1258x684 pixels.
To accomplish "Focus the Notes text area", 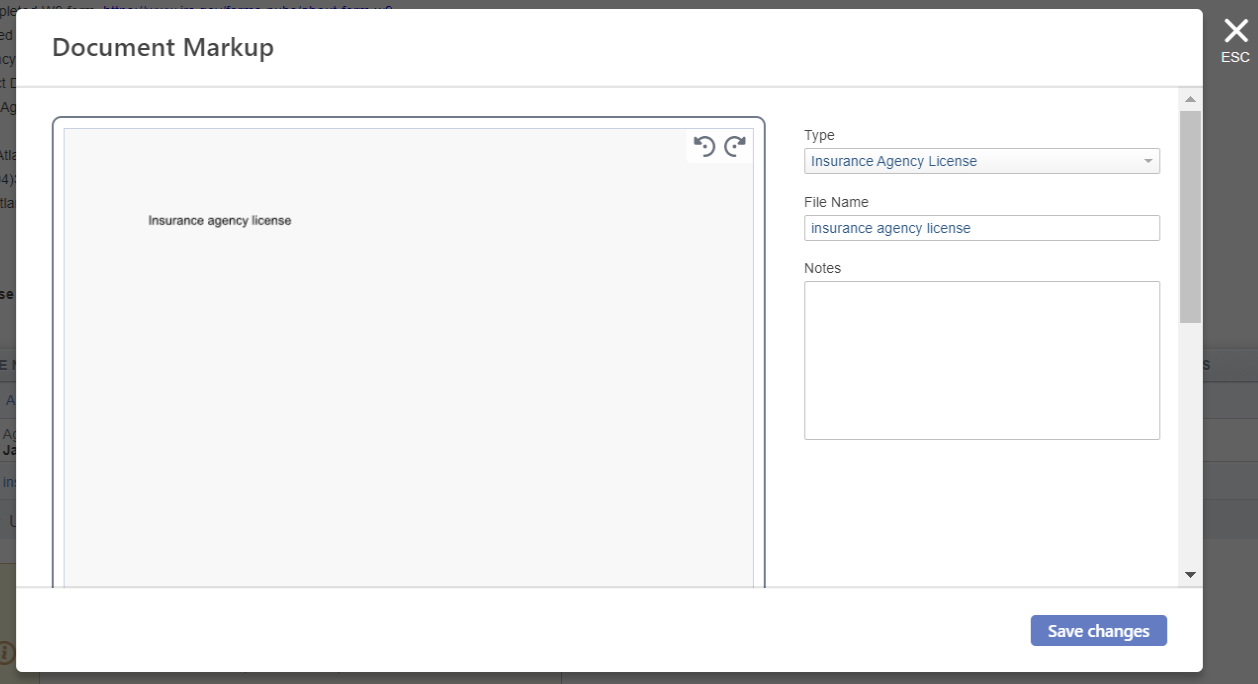I will click(x=981, y=360).
